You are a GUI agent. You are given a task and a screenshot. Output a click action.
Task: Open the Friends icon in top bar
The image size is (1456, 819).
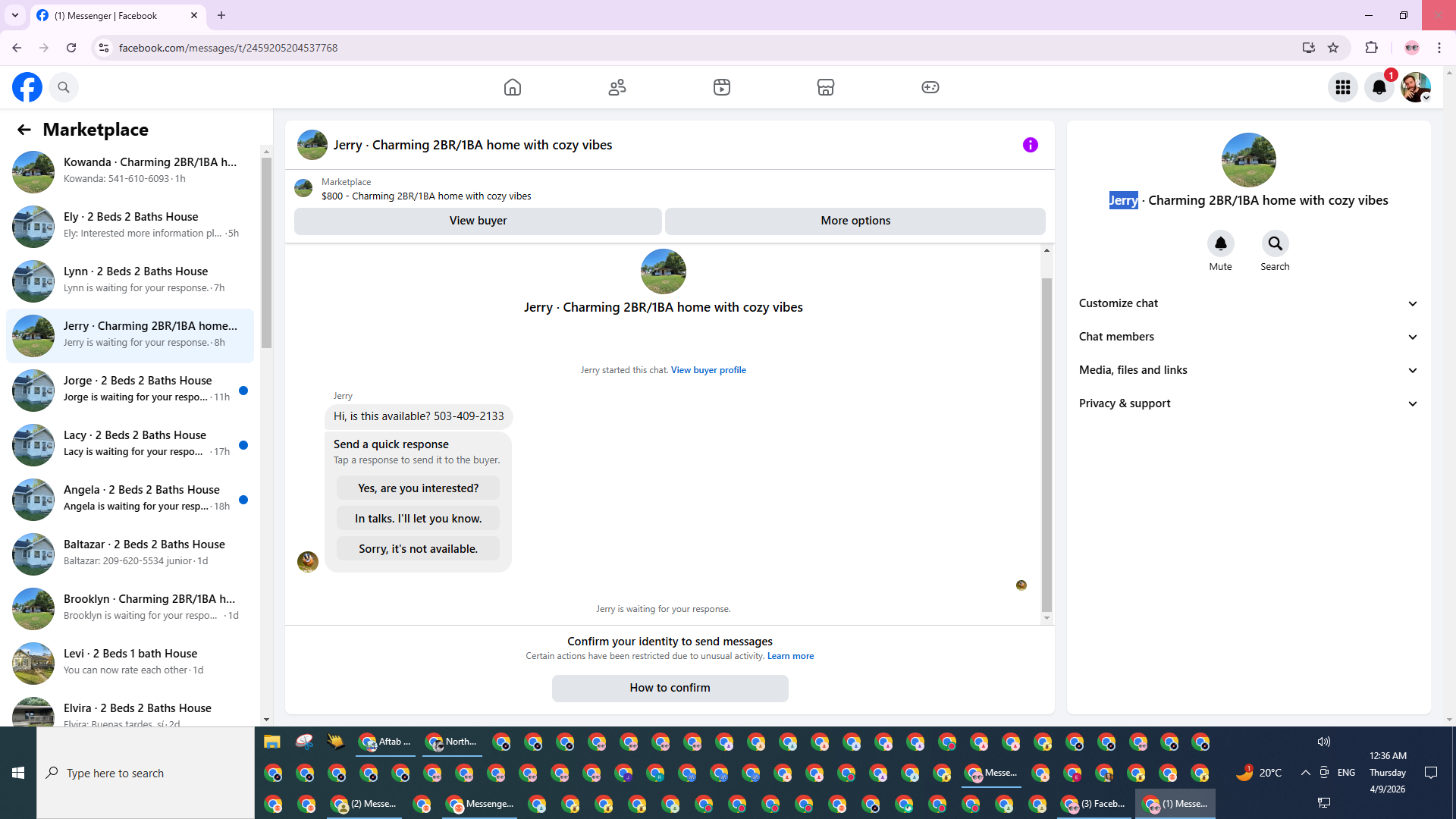(x=617, y=87)
